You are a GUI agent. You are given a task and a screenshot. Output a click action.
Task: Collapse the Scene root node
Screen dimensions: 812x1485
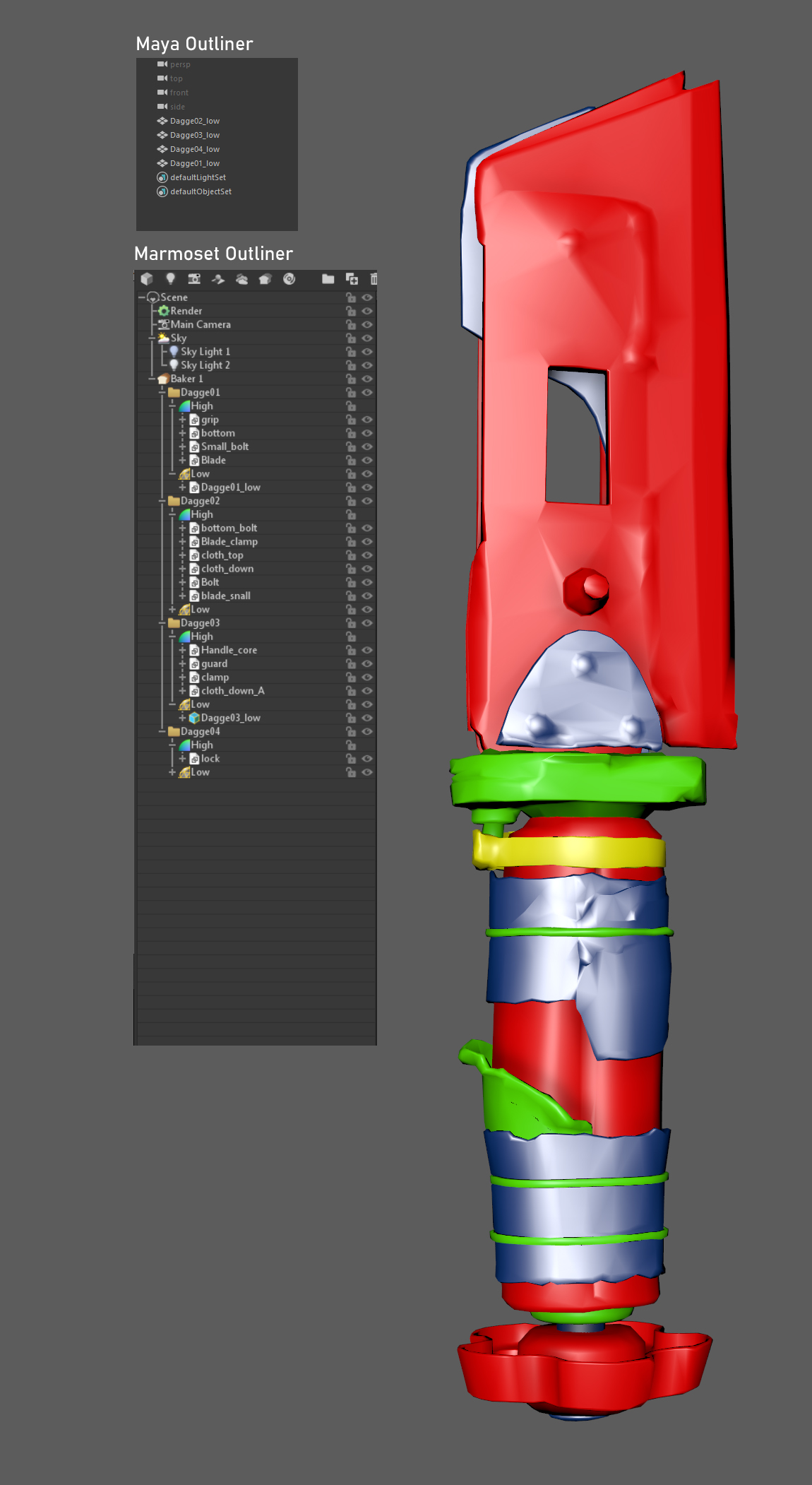point(142,297)
